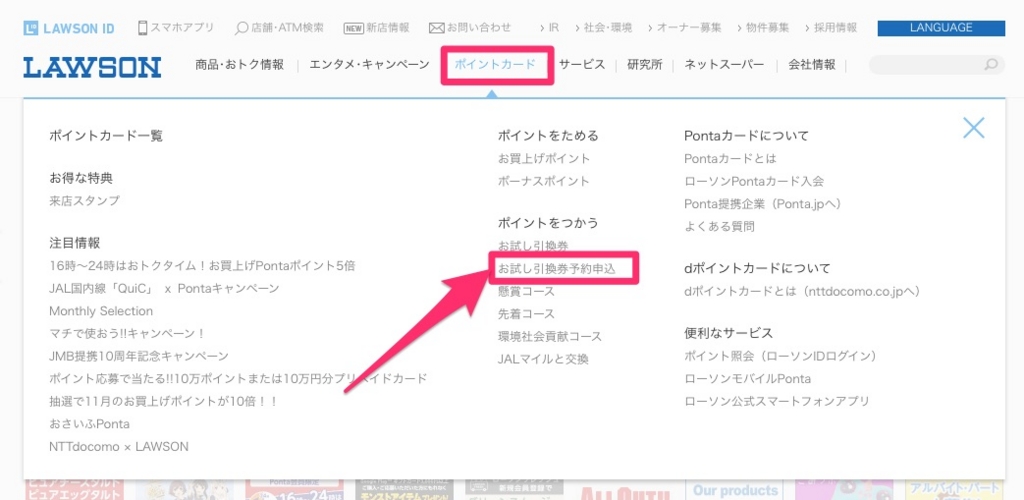The width and height of the screenshot is (1024, 500).
Task: Open ローソンモバイルPonta link
Action: coord(748,379)
